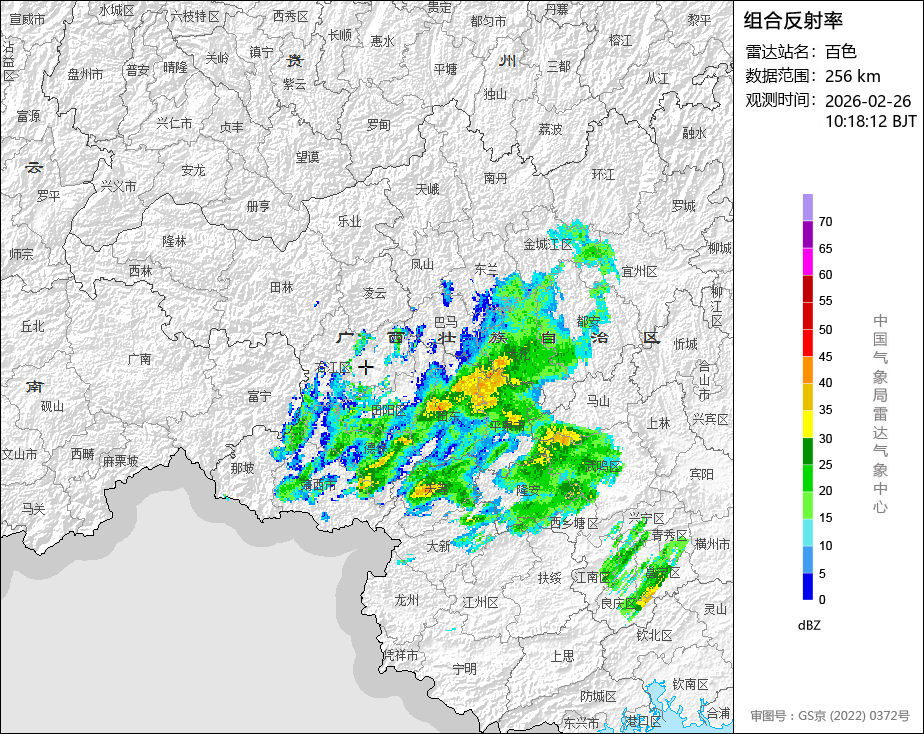Click the 兴义市 map label
This screenshot has width=924, height=734.
118,186
